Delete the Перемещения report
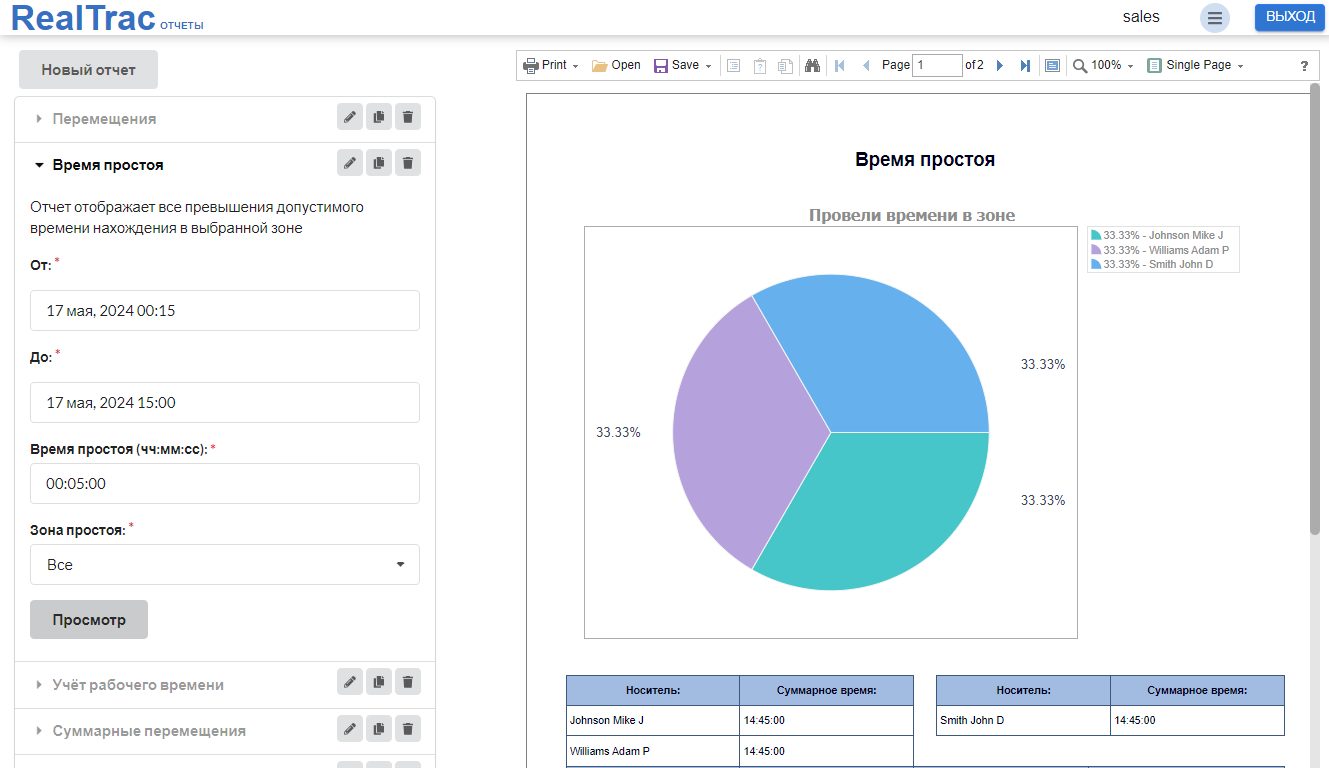This screenshot has height=768, width=1329. coord(408,117)
